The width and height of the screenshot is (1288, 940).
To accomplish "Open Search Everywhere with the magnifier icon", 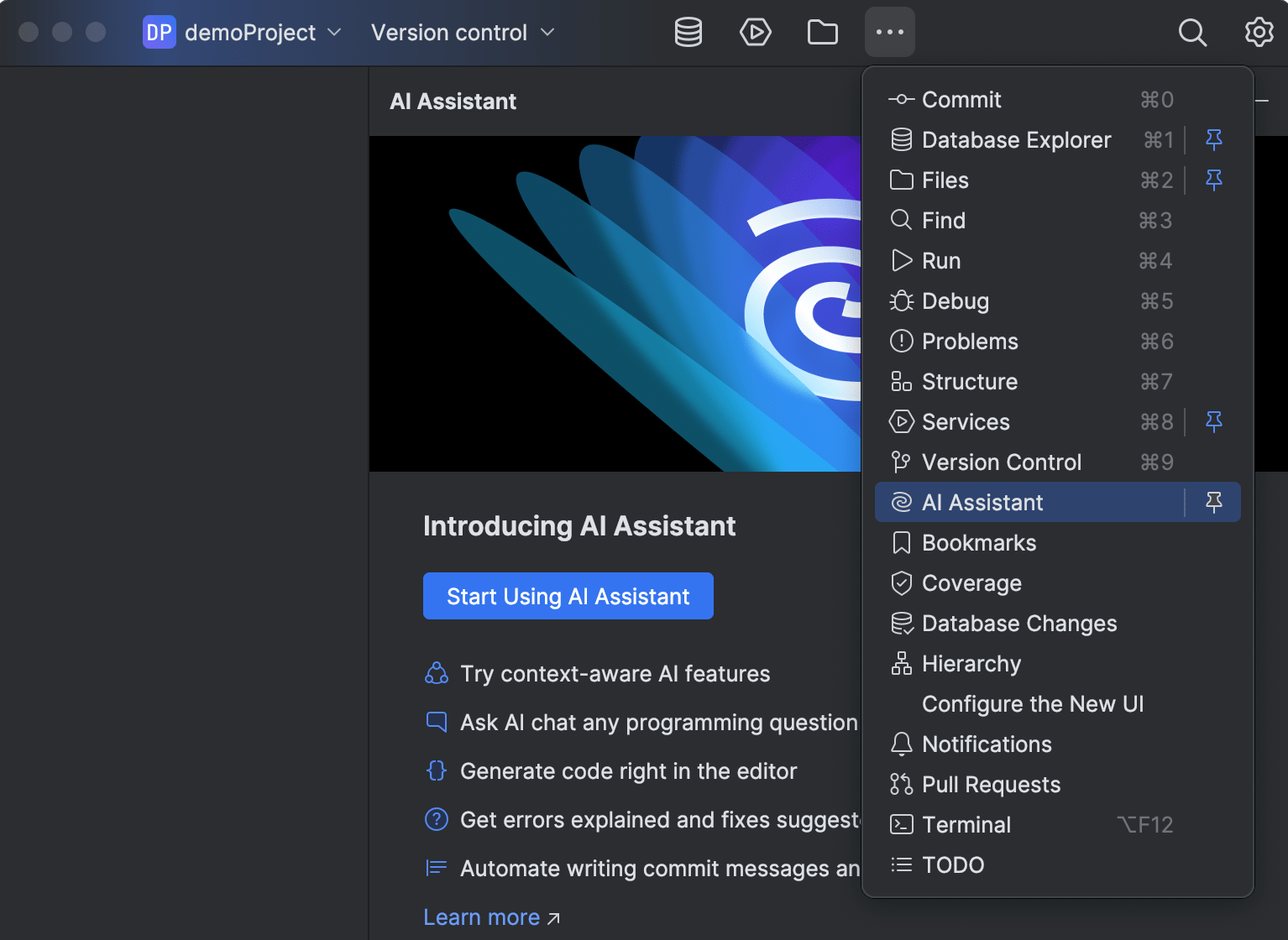I will [1192, 33].
